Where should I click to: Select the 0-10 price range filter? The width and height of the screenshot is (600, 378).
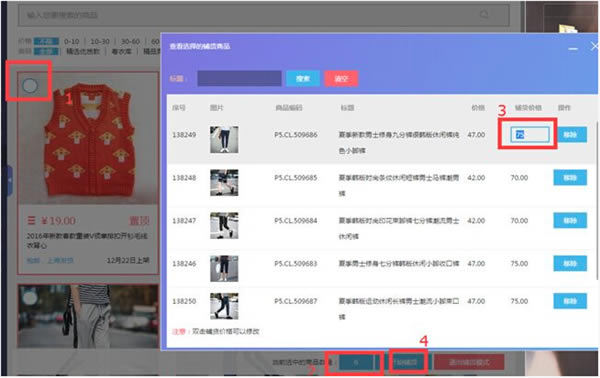pyautogui.click(x=72, y=41)
